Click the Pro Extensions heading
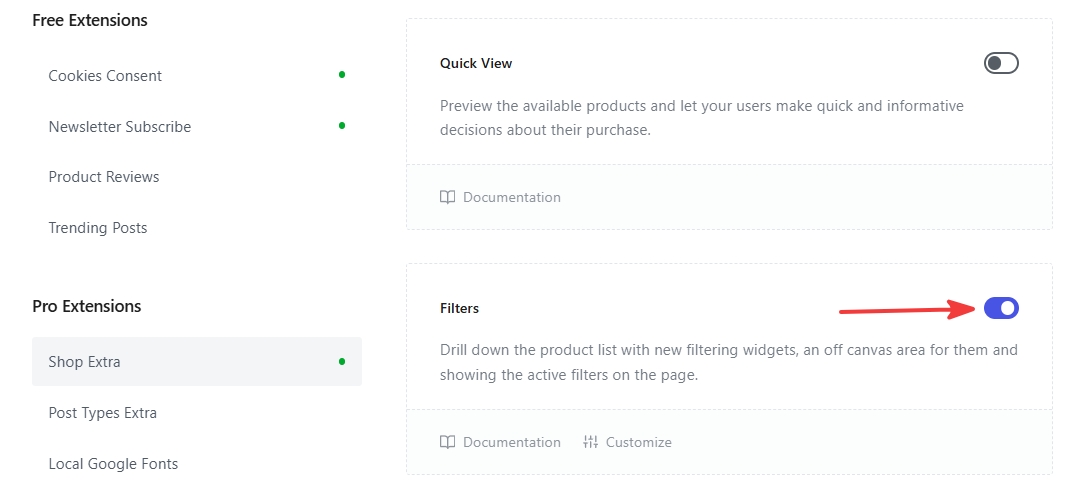The width and height of the screenshot is (1082, 494). coord(87,306)
